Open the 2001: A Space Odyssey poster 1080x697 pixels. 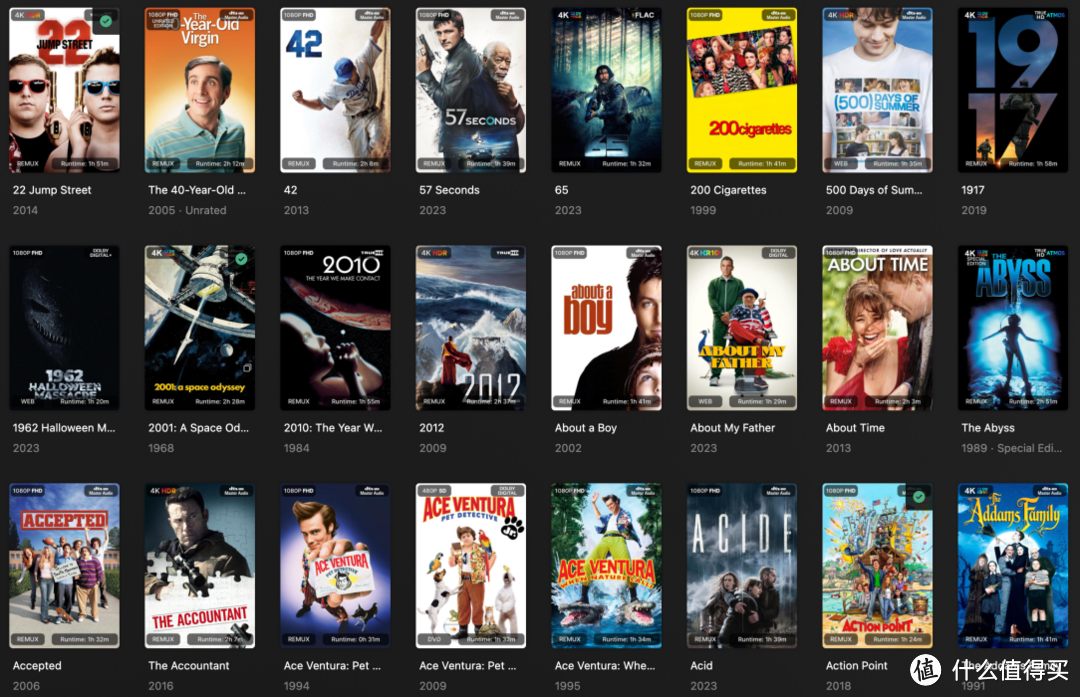(200, 328)
